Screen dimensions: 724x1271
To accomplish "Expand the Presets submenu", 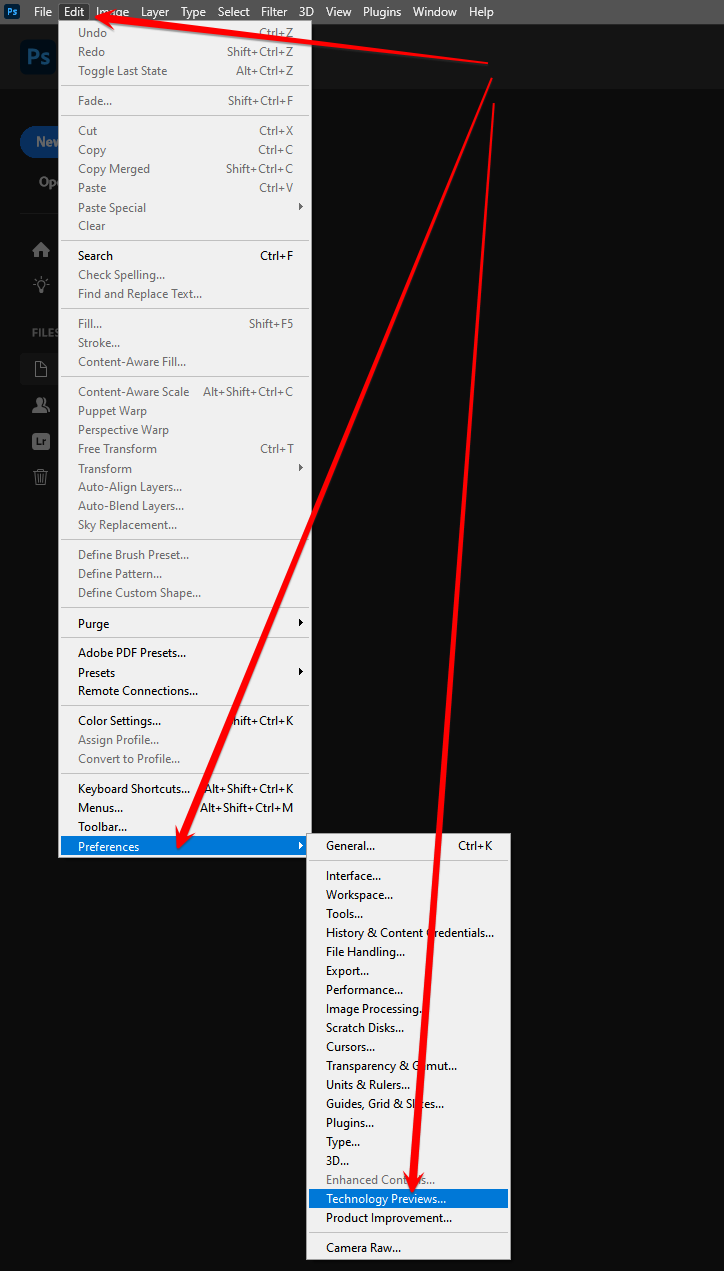I will (x=185, y=673).
